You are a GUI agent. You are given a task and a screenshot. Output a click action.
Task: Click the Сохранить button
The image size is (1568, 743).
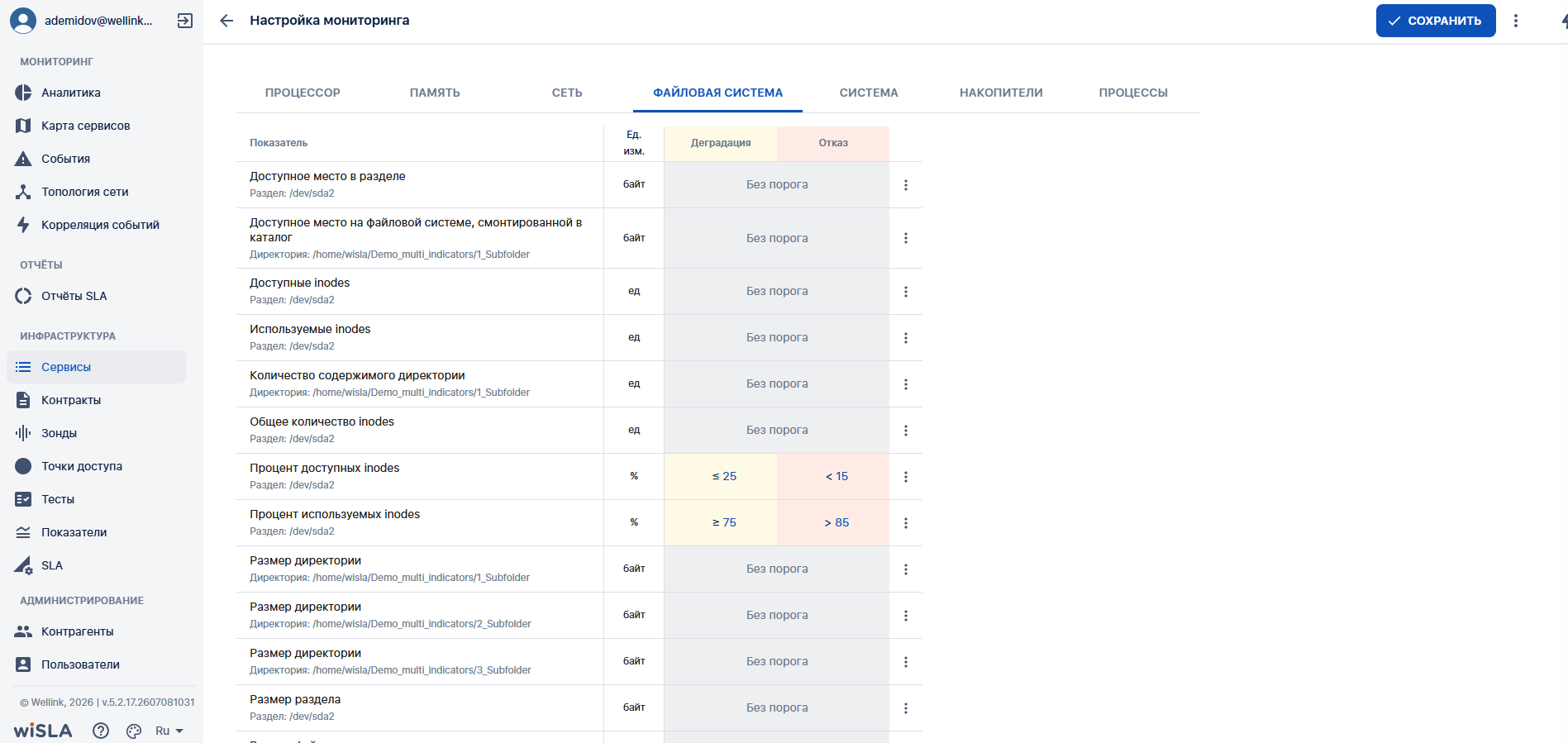click(1436, 21)
